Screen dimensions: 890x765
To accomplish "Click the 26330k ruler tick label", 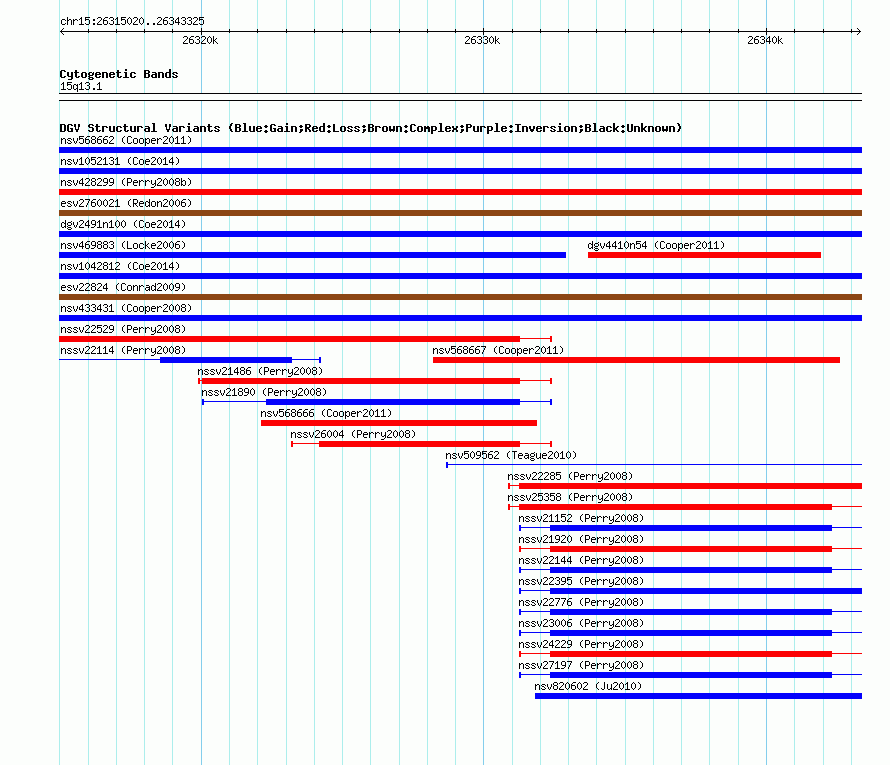I will tap(482, 40).
